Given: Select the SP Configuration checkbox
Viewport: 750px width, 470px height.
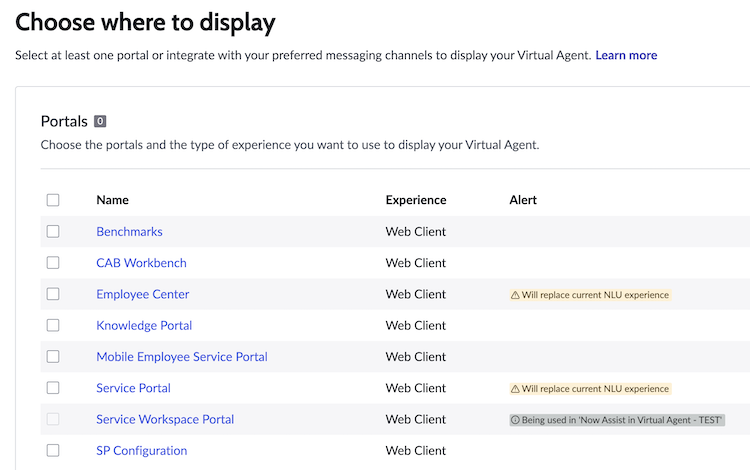Looking at the screenshot, I should [53, 450].
